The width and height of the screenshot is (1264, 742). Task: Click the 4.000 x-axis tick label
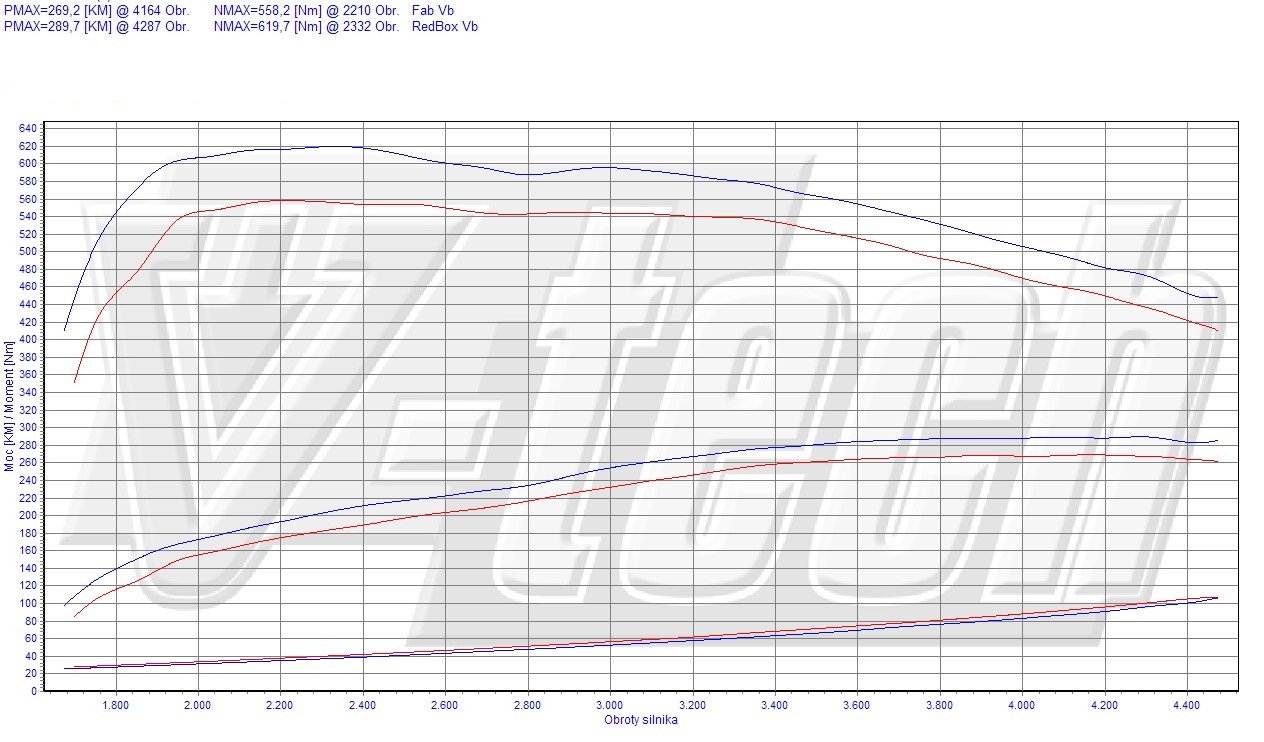click(x=1022, y=706)
